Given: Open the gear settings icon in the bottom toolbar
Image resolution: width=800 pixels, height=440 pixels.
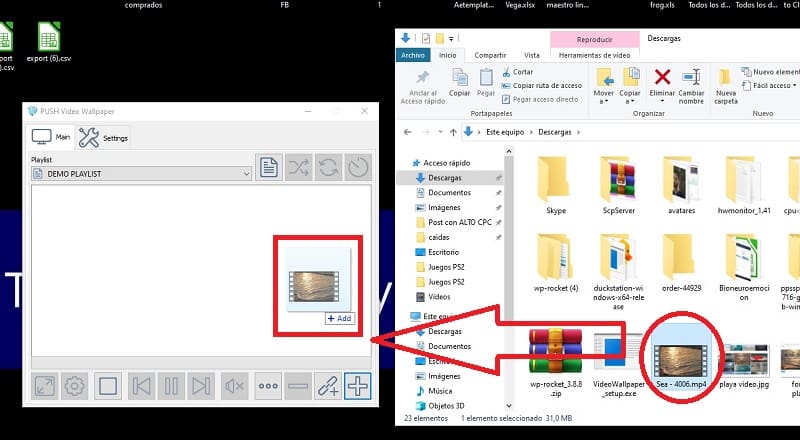Looking at the screenshot, I should point(74,386).
